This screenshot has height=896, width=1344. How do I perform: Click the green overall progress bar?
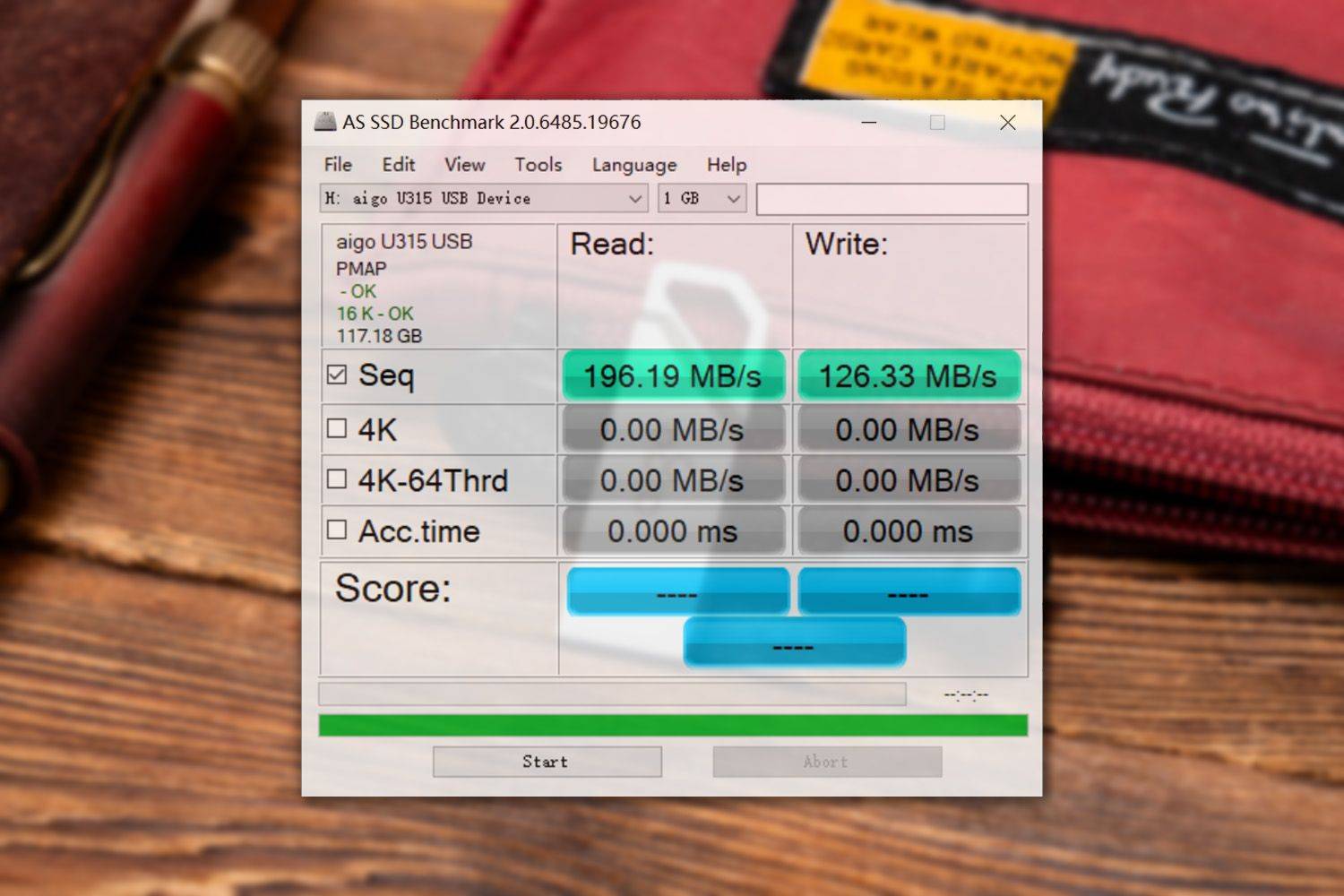673,725
